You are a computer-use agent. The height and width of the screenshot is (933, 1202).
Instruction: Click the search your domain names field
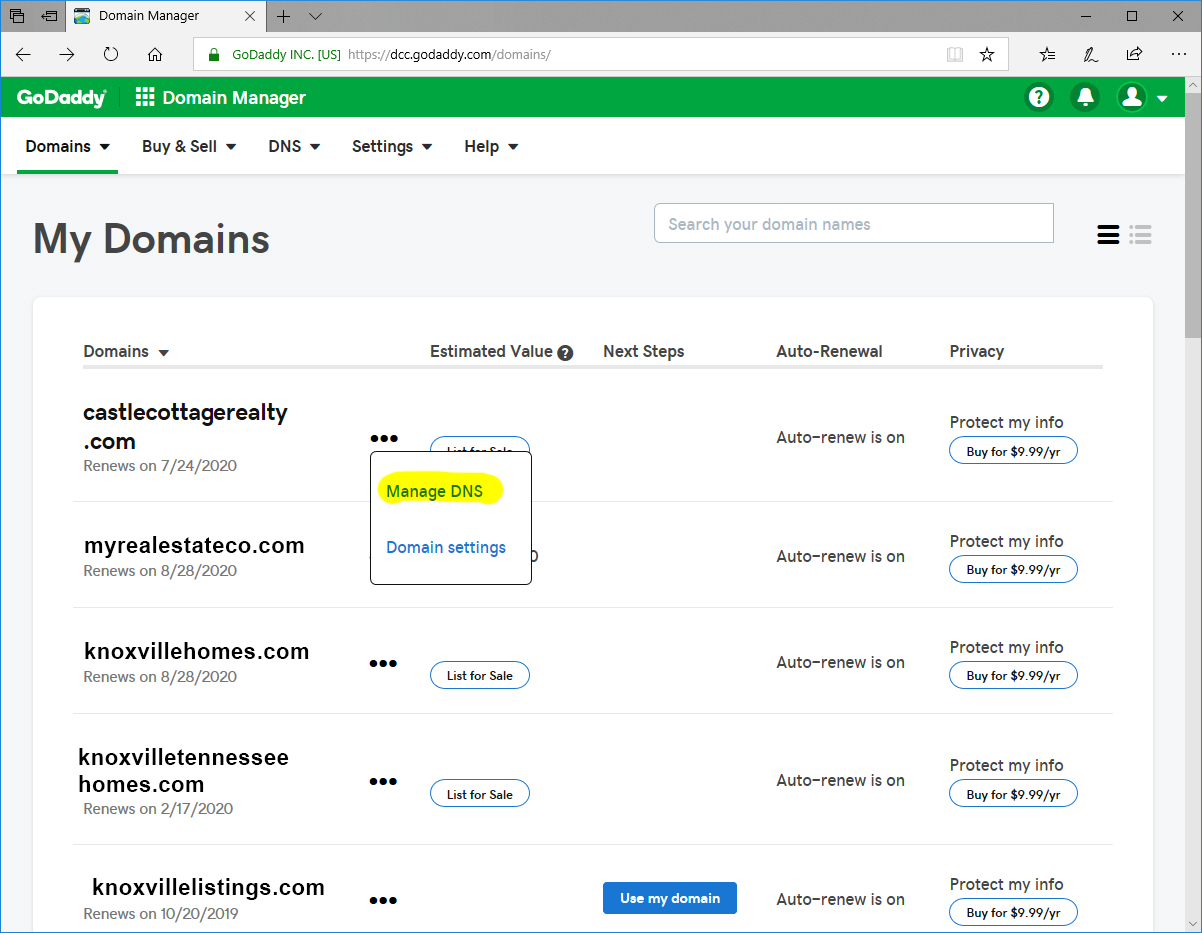(854, 223)
